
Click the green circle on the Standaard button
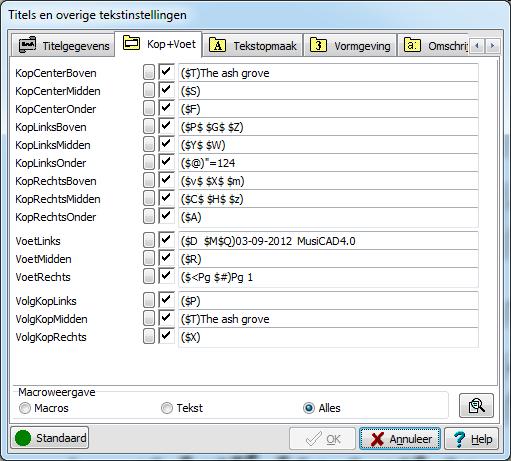[23, 438]
